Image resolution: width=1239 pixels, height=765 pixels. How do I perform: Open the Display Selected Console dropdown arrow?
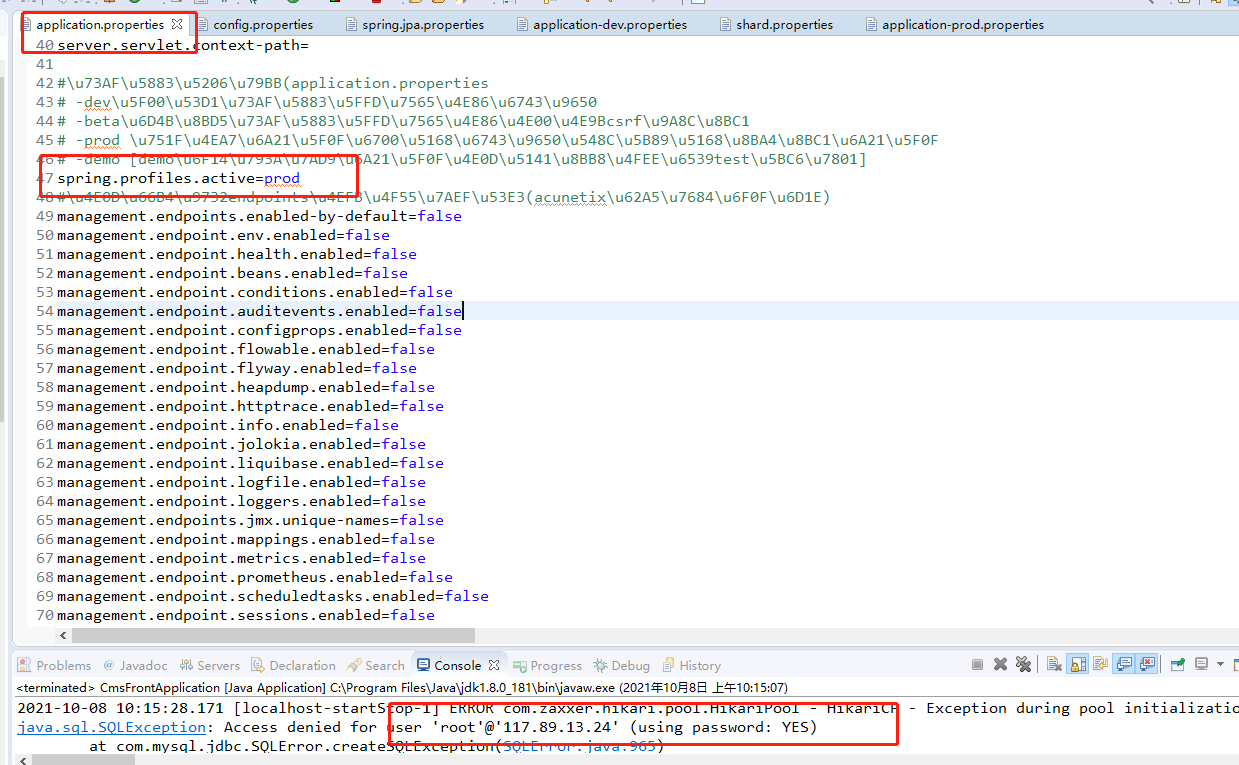tap(1220, 664)
